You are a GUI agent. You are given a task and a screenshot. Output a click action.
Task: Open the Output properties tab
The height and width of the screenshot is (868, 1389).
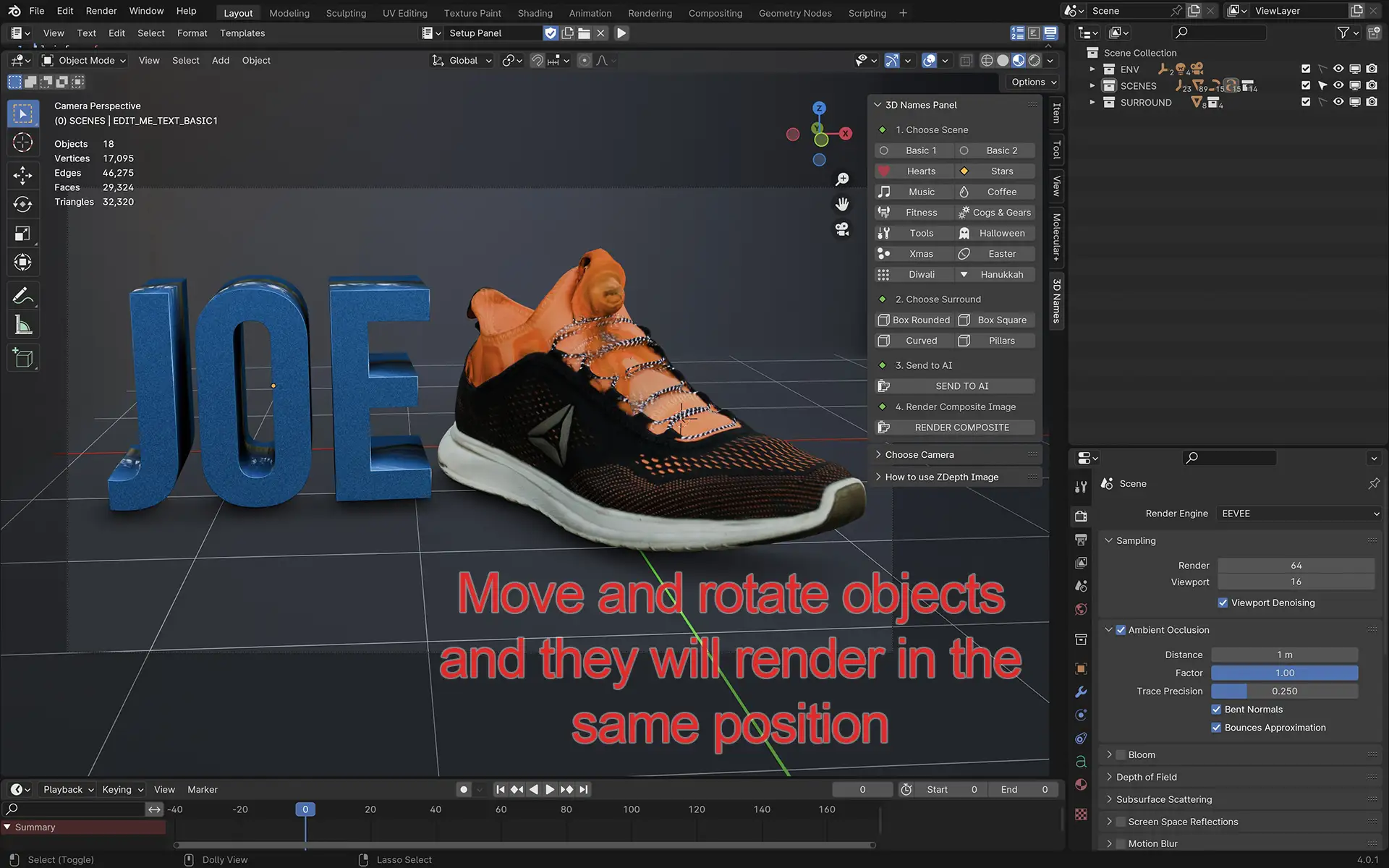tap(1081, 540)
